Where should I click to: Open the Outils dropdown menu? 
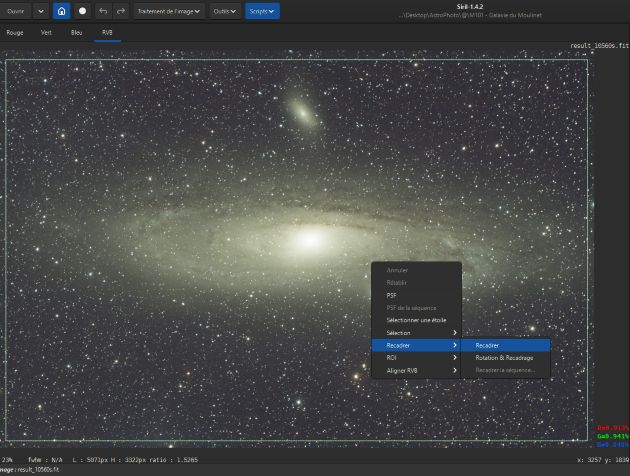pos(225,11)
